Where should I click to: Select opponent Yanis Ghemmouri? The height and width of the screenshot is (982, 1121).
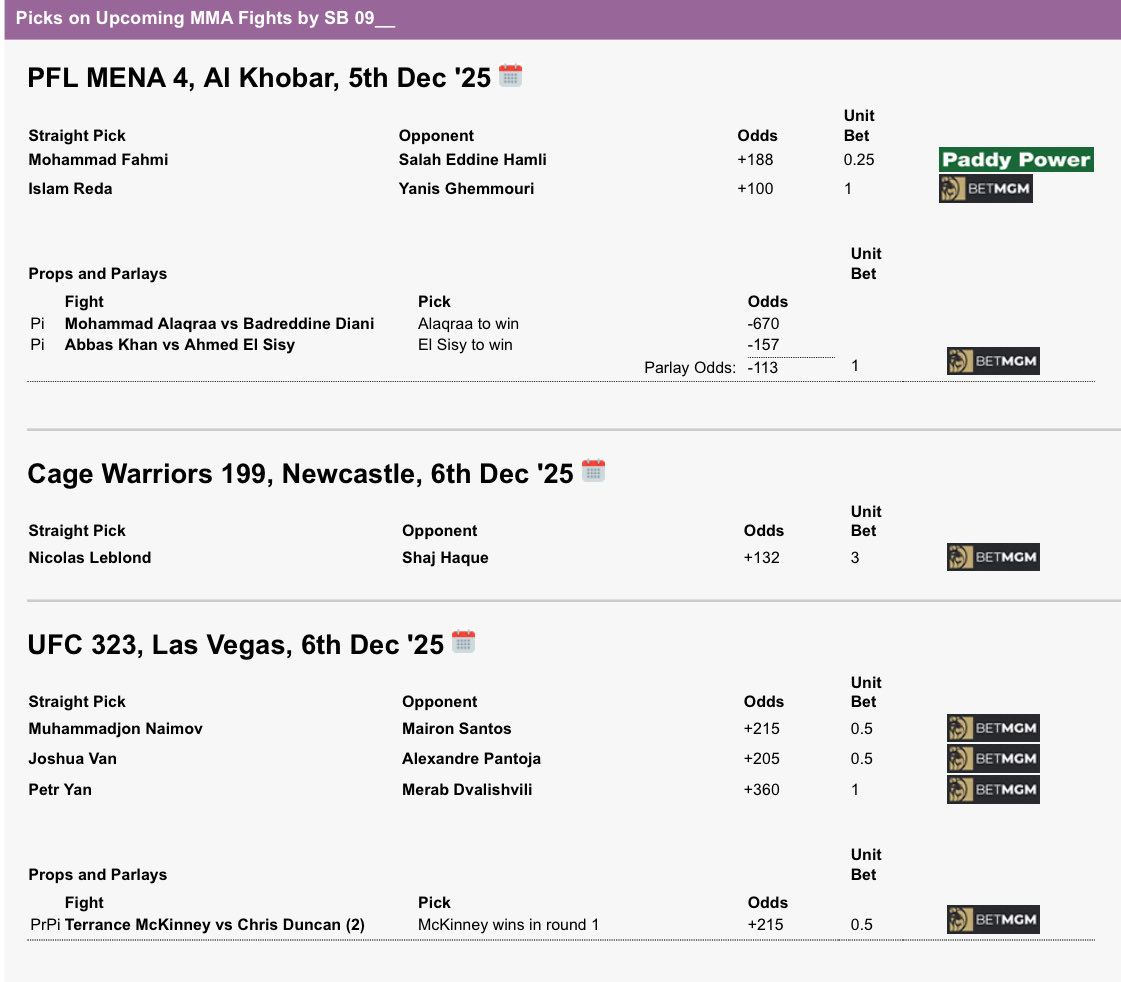466,189
